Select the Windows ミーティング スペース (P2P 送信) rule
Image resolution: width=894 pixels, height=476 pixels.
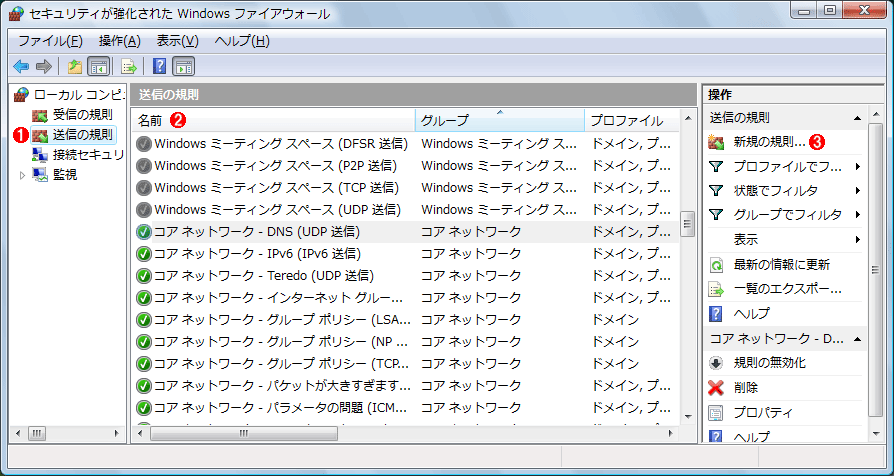pyautogui.click(x=275, y=166)
